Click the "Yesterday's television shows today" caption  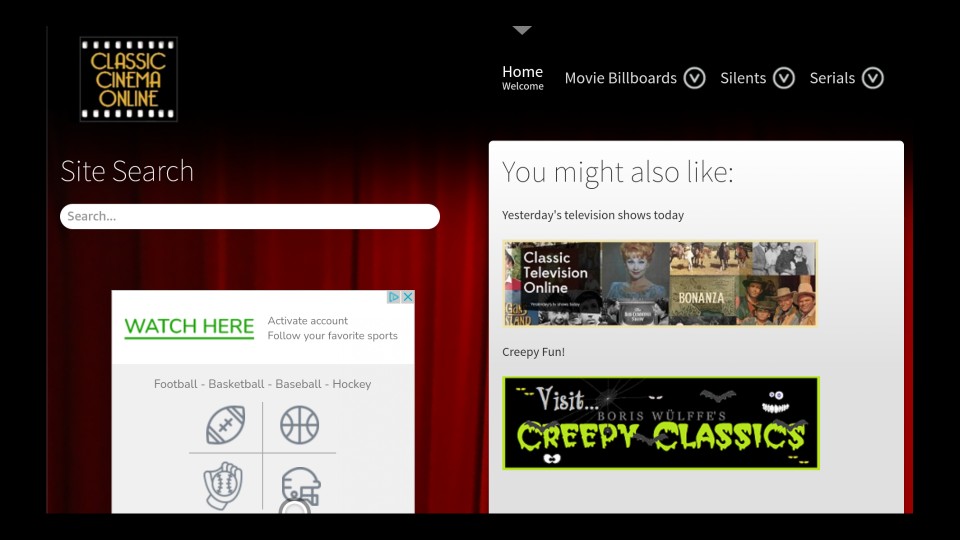[x=593, y=215]
